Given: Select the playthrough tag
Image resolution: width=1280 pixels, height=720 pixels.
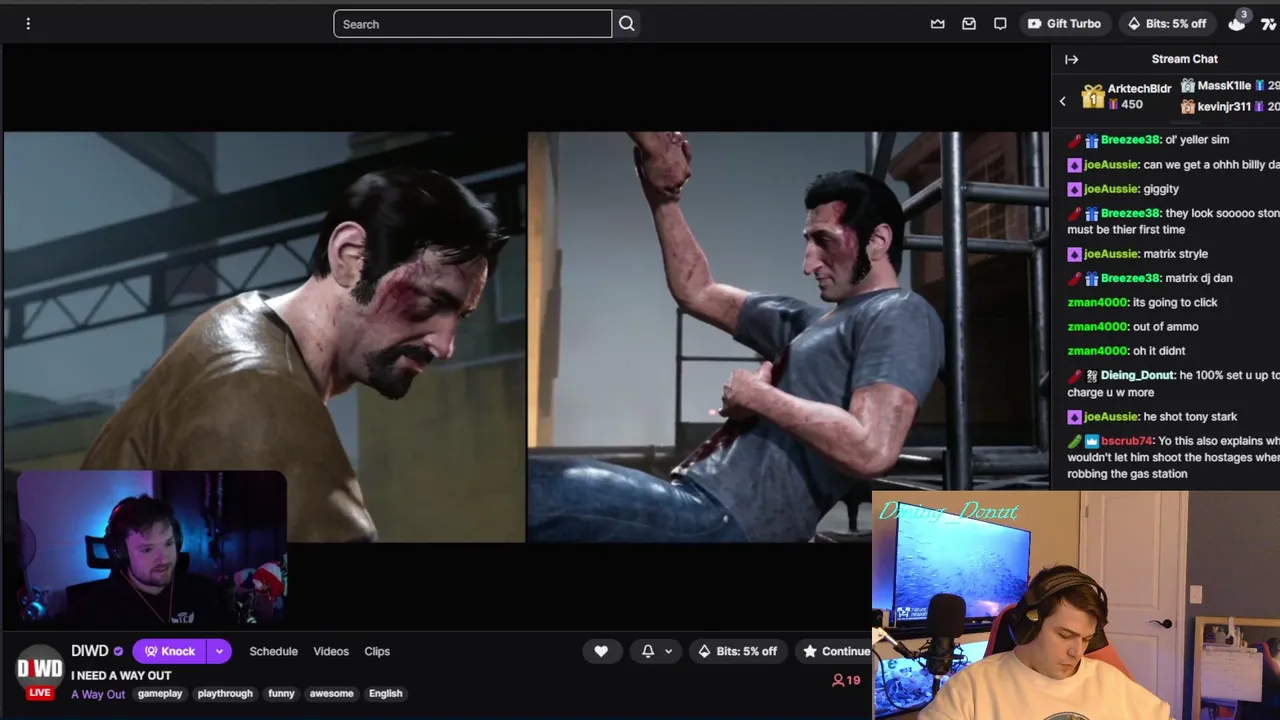Looking at the screenshot, I should point(225,694).
